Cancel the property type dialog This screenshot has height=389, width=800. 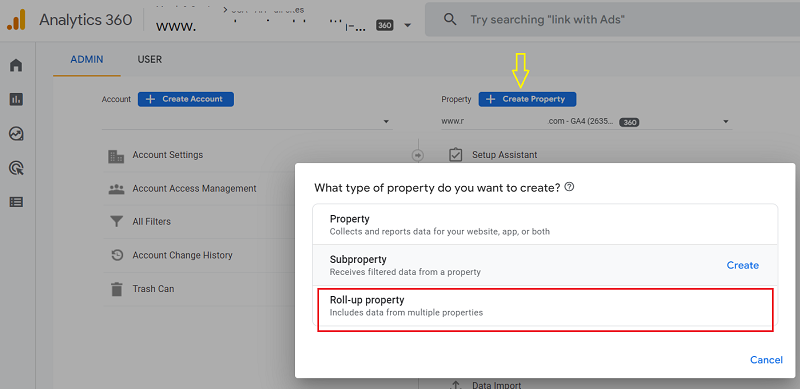click(x=766, y=360)
